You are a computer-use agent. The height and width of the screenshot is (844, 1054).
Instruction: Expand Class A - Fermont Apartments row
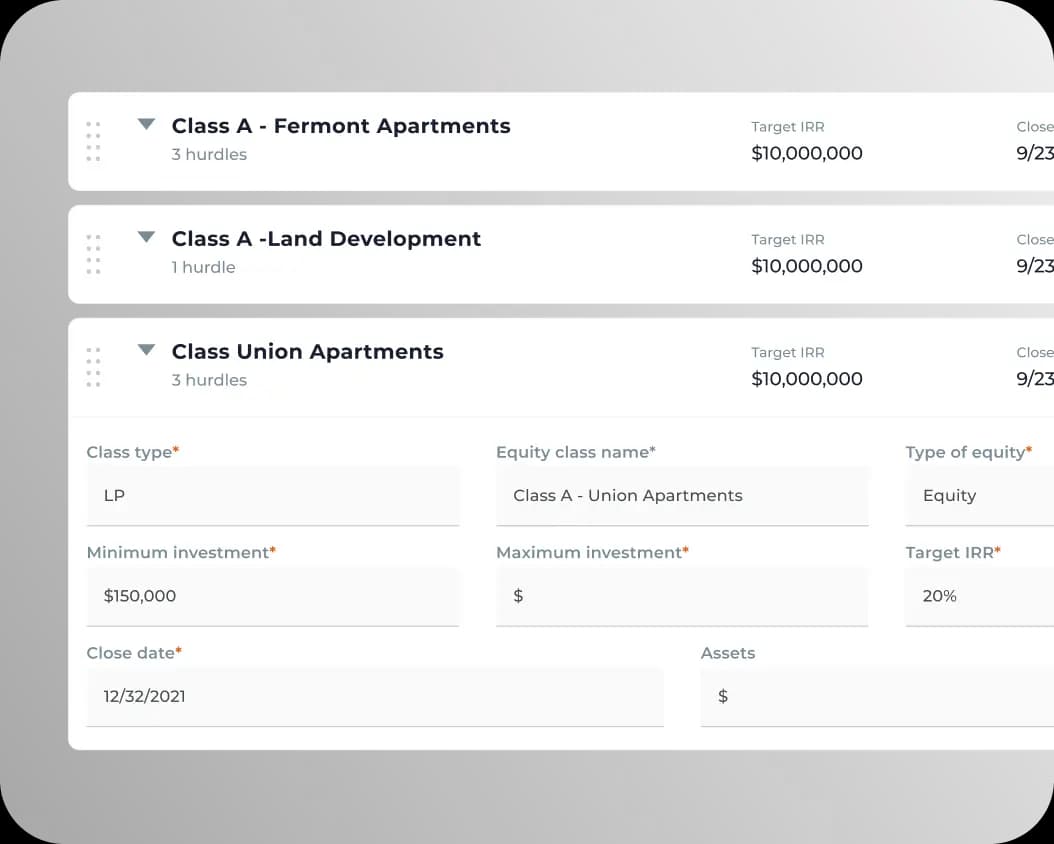tap(147, 125)
